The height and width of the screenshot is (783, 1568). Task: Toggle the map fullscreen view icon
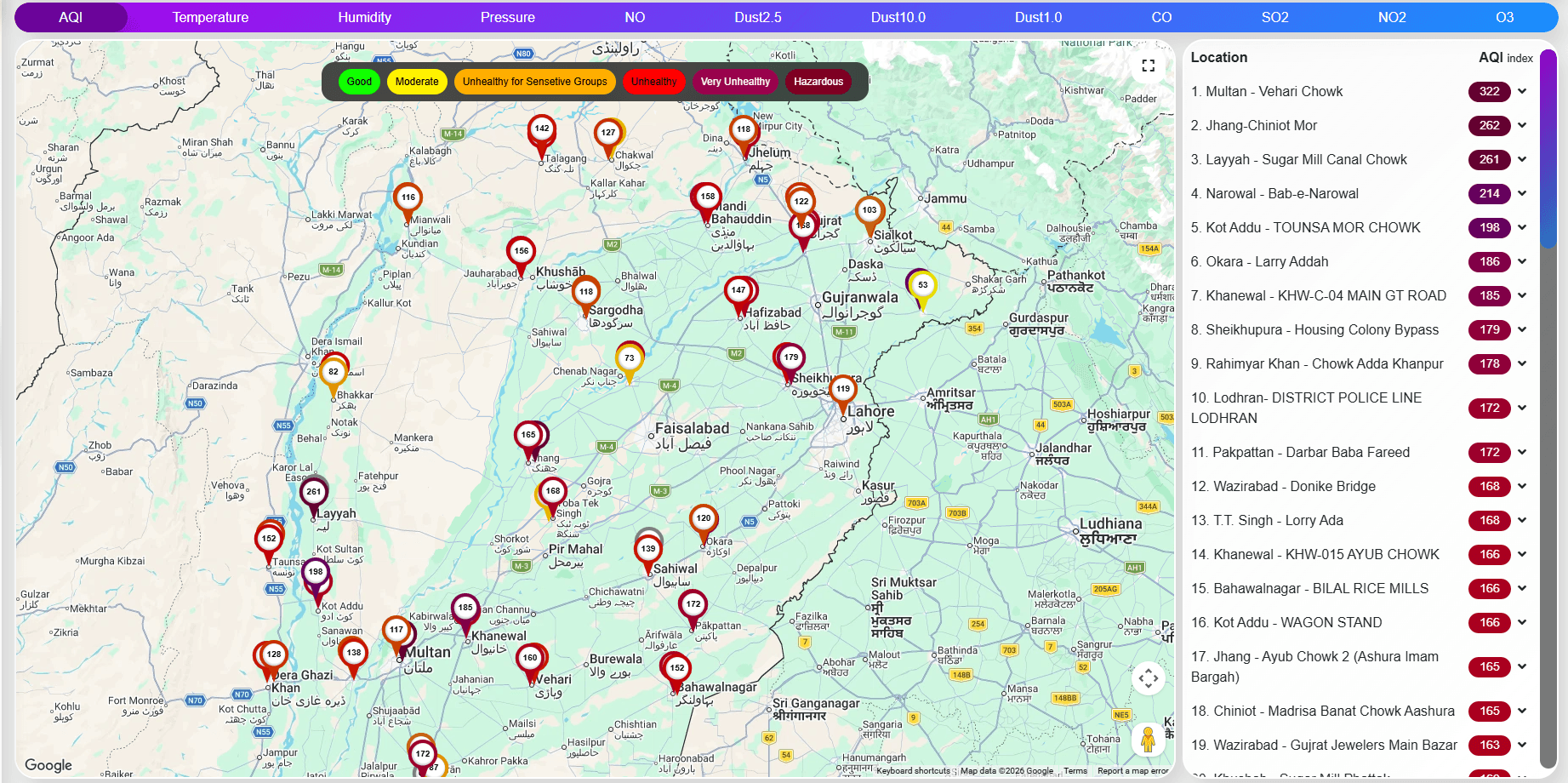[x=1148, y=66]
